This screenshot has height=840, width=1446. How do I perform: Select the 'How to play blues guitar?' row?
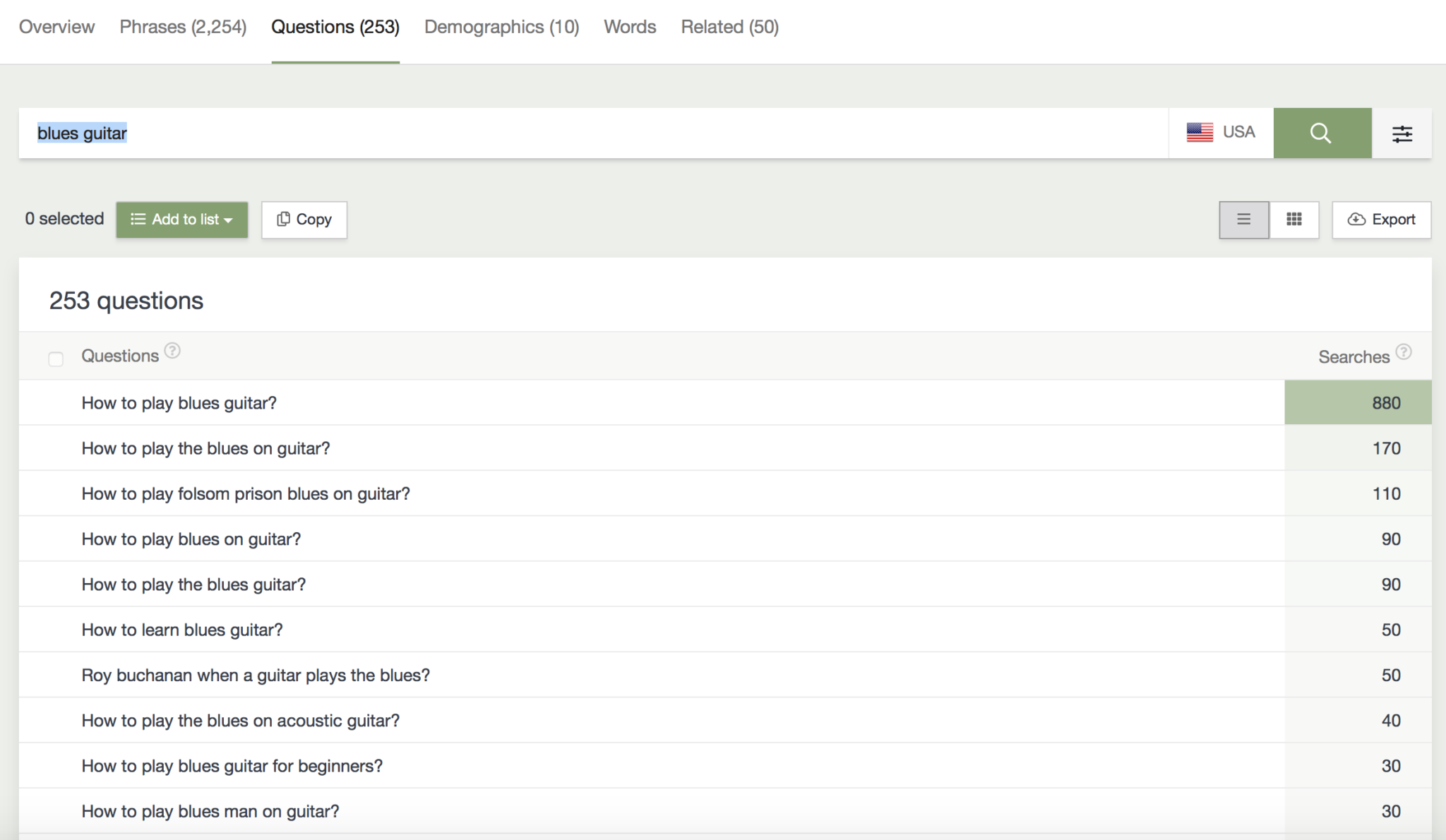click(x=179, y=403)
